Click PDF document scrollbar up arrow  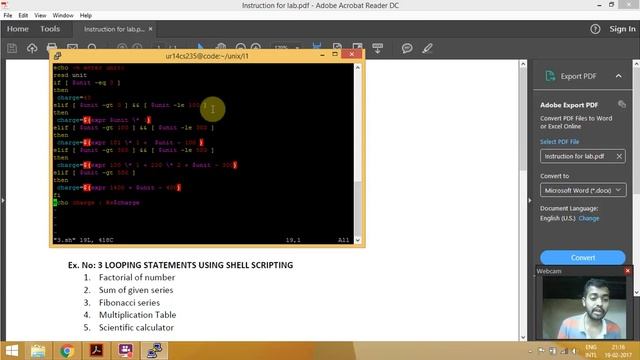[x=523, y=64]
